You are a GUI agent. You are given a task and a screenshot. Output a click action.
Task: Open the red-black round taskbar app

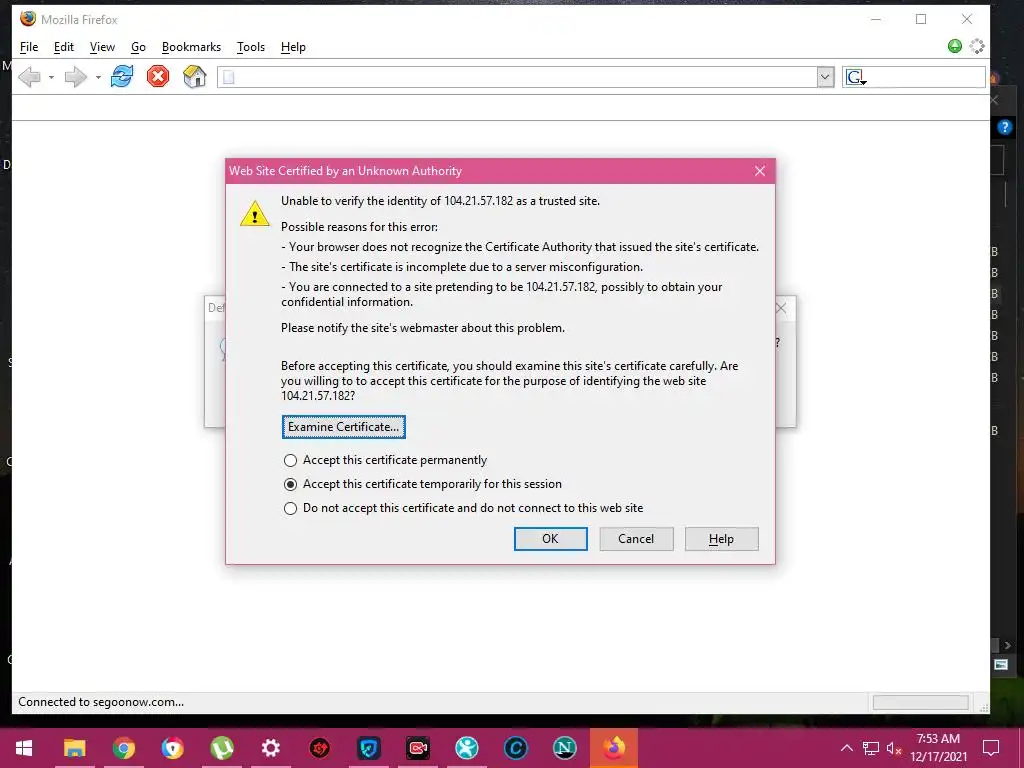click(x=319, y=748)
